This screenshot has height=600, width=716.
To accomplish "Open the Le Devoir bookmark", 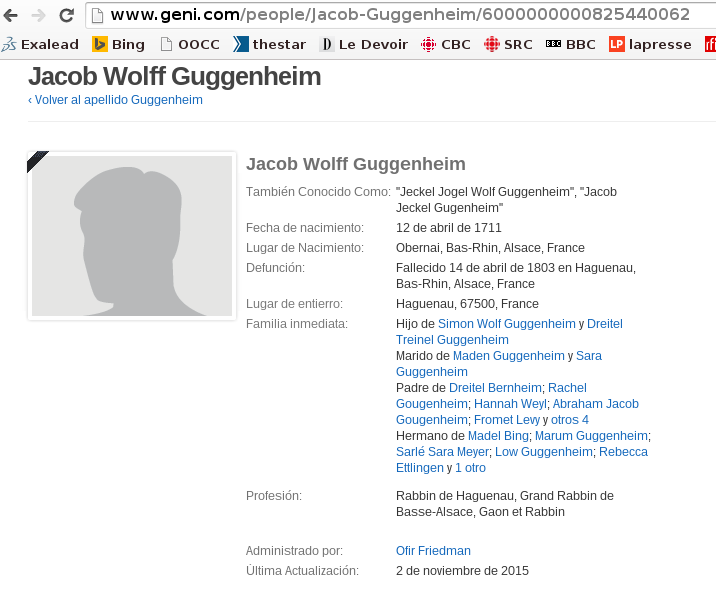I will 364,44.
